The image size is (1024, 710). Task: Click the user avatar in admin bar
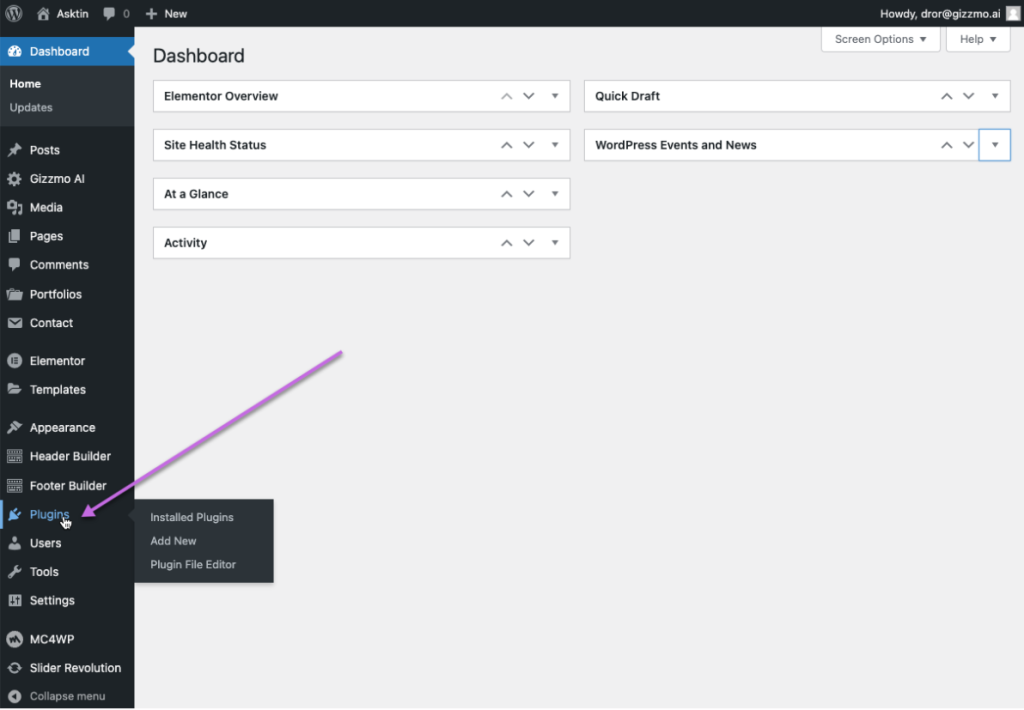coord(1013,14)
